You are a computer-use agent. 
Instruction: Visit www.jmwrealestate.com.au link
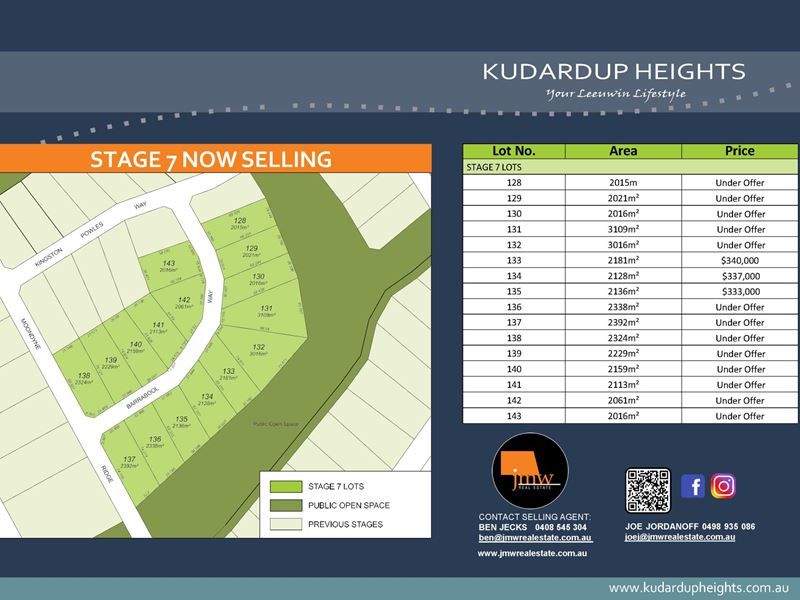pos(532,553)
